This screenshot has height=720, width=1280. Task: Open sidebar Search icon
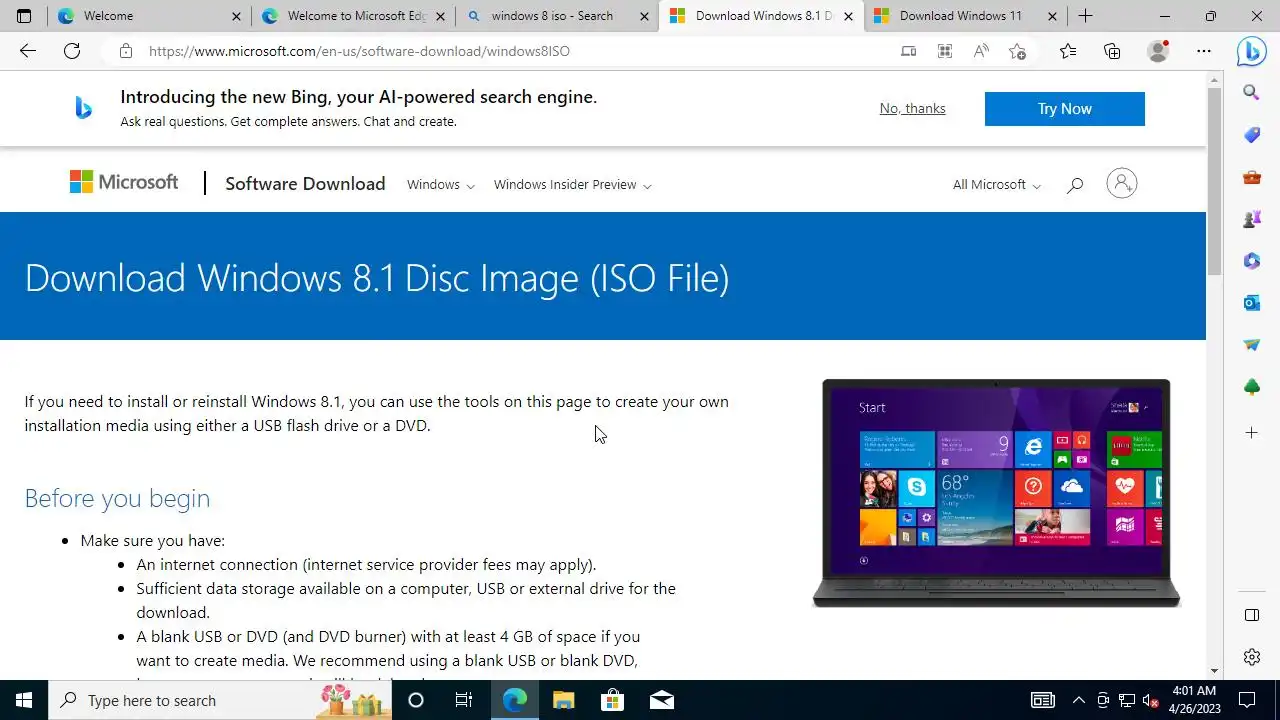(x=1252, y=93)
